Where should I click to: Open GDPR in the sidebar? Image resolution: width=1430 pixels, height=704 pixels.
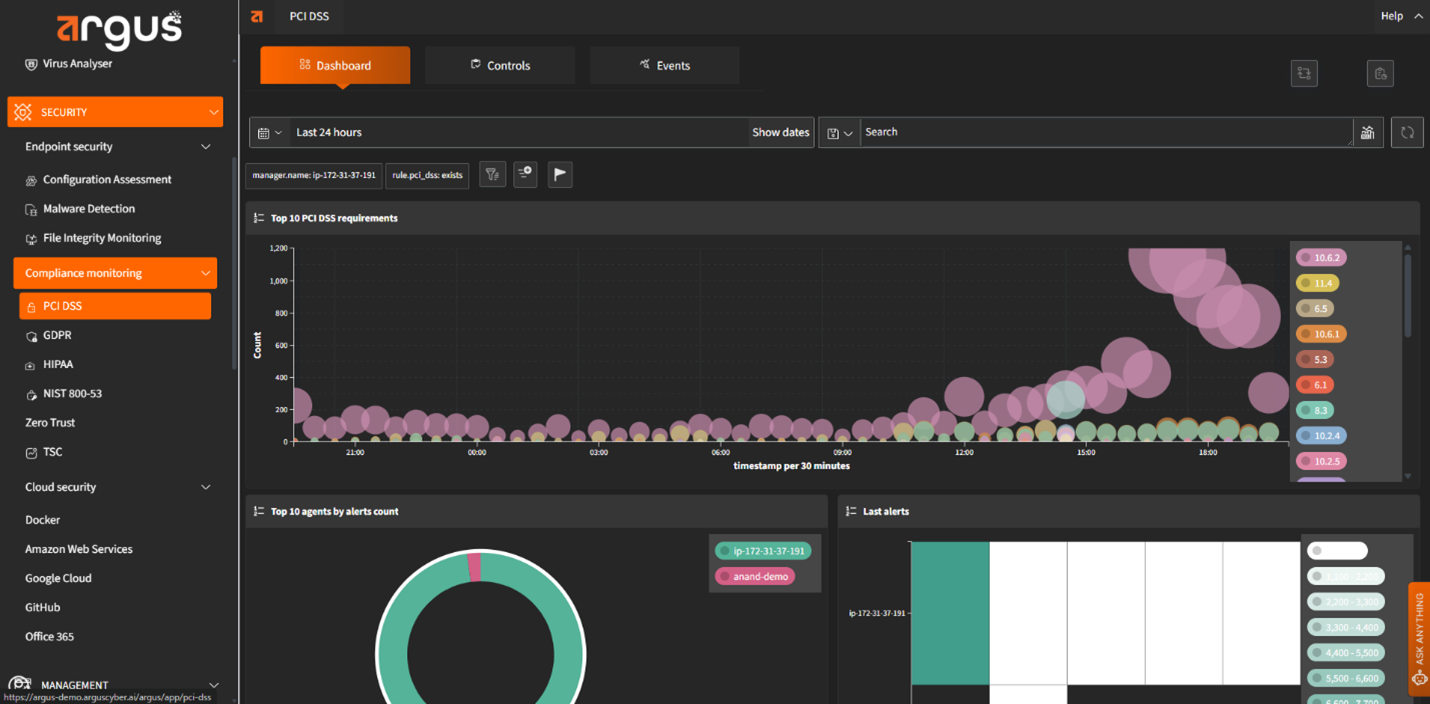coord(57,336)
